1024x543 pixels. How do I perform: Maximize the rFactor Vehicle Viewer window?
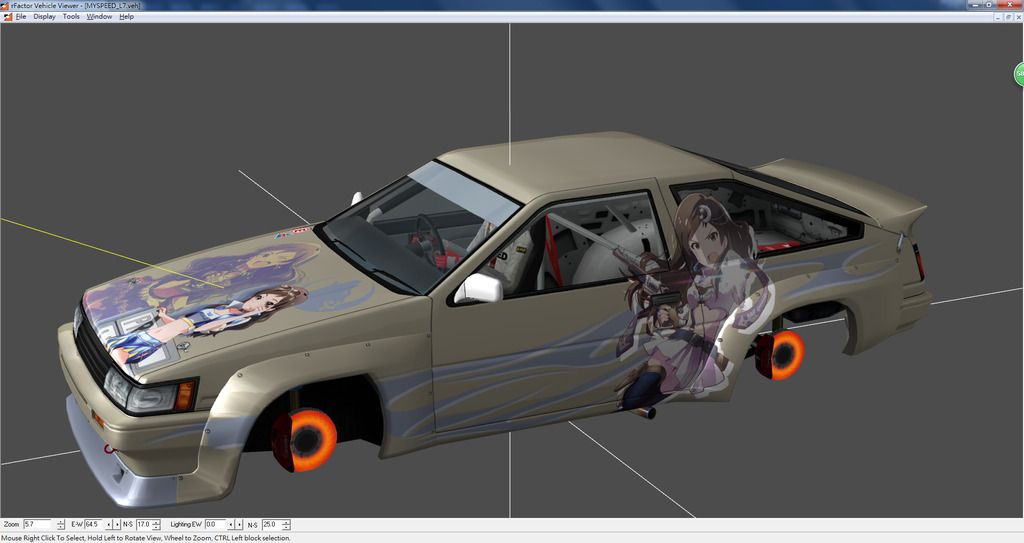click(989, 5)
